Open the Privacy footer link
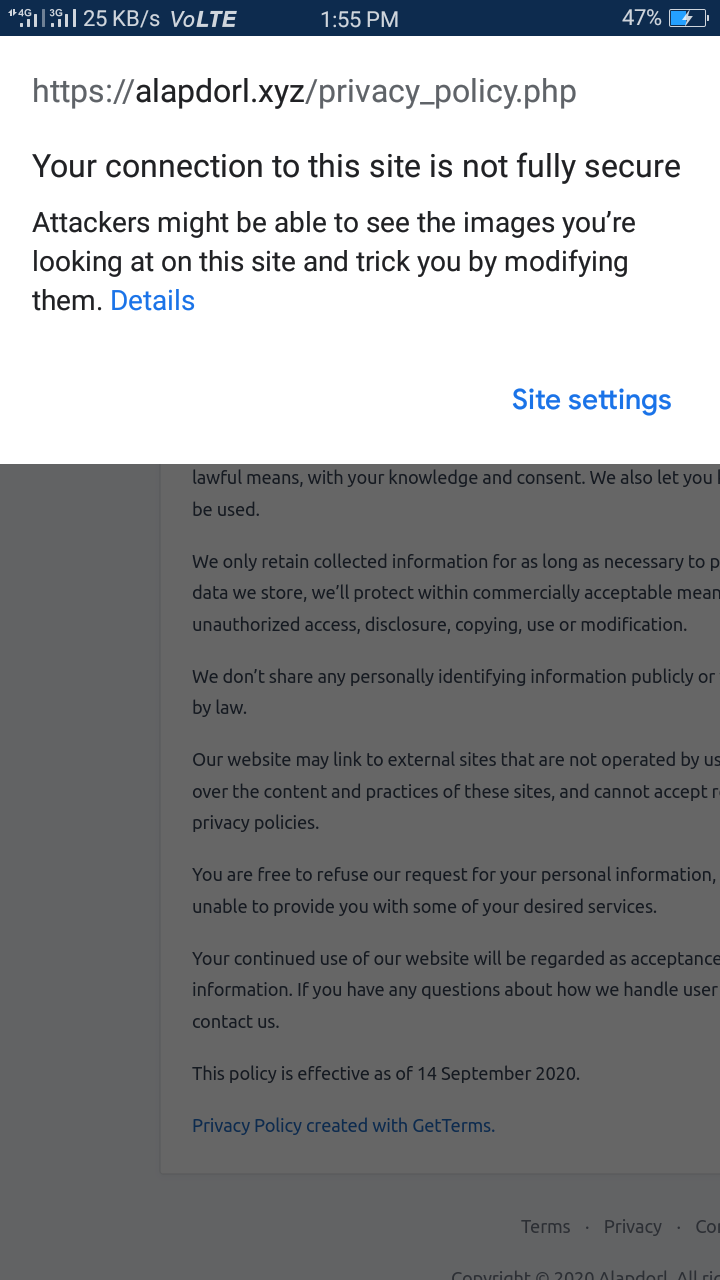The image size is (720, 1280). coord(632,1226)
